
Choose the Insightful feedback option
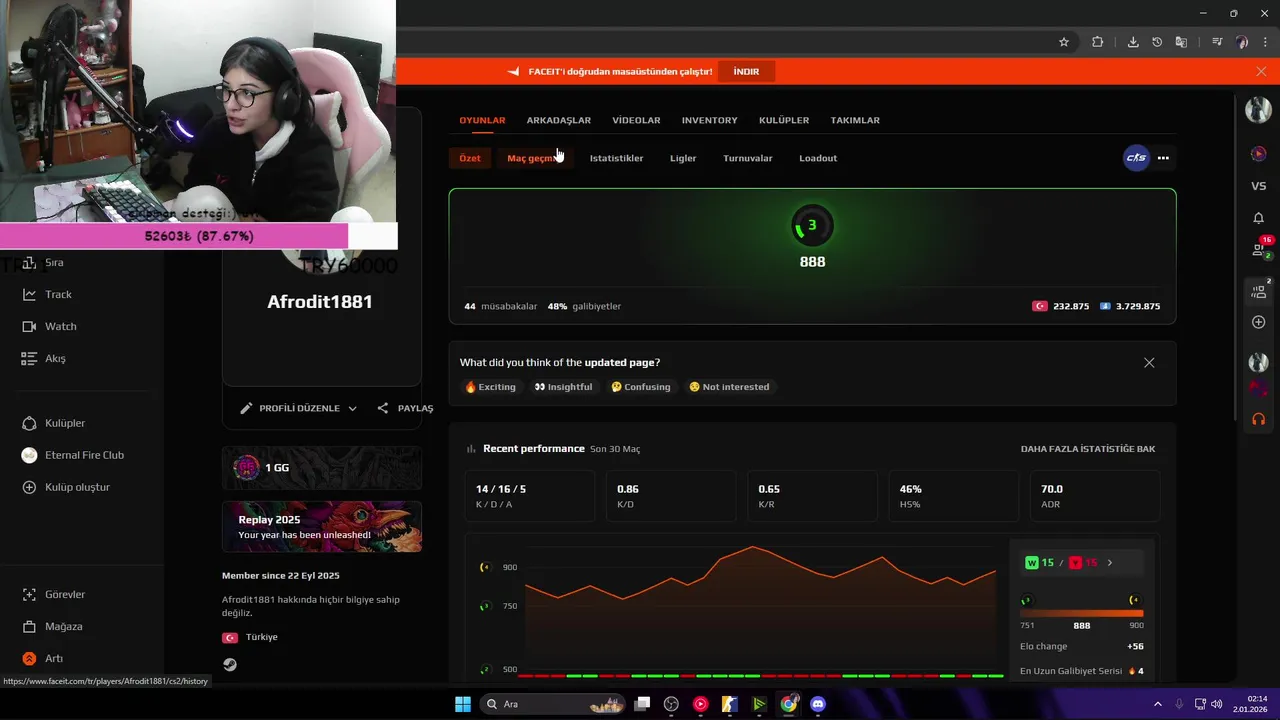(x=563, y=387)
